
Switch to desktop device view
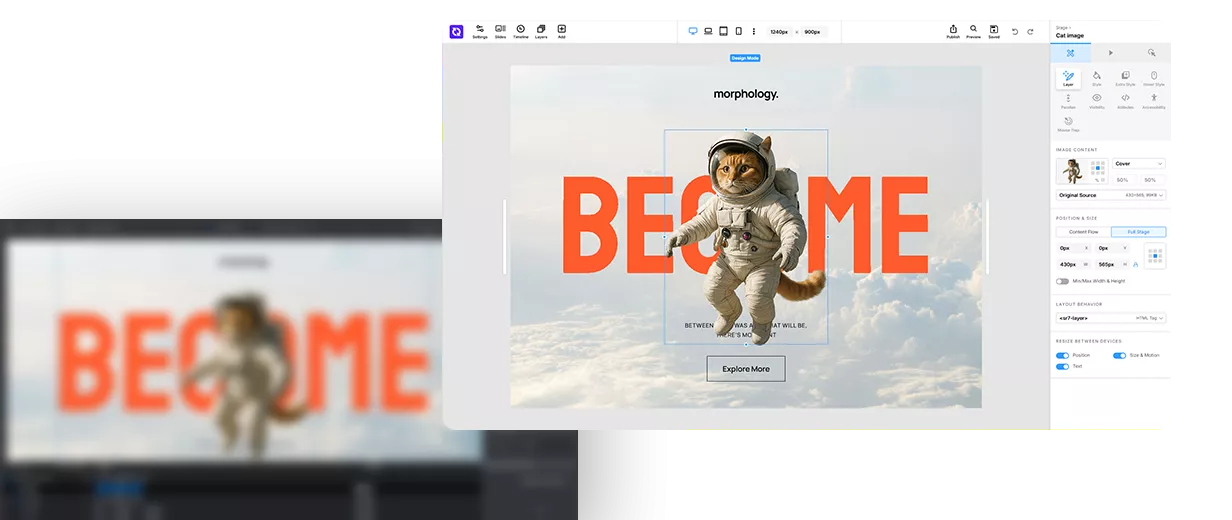[693, 31]
